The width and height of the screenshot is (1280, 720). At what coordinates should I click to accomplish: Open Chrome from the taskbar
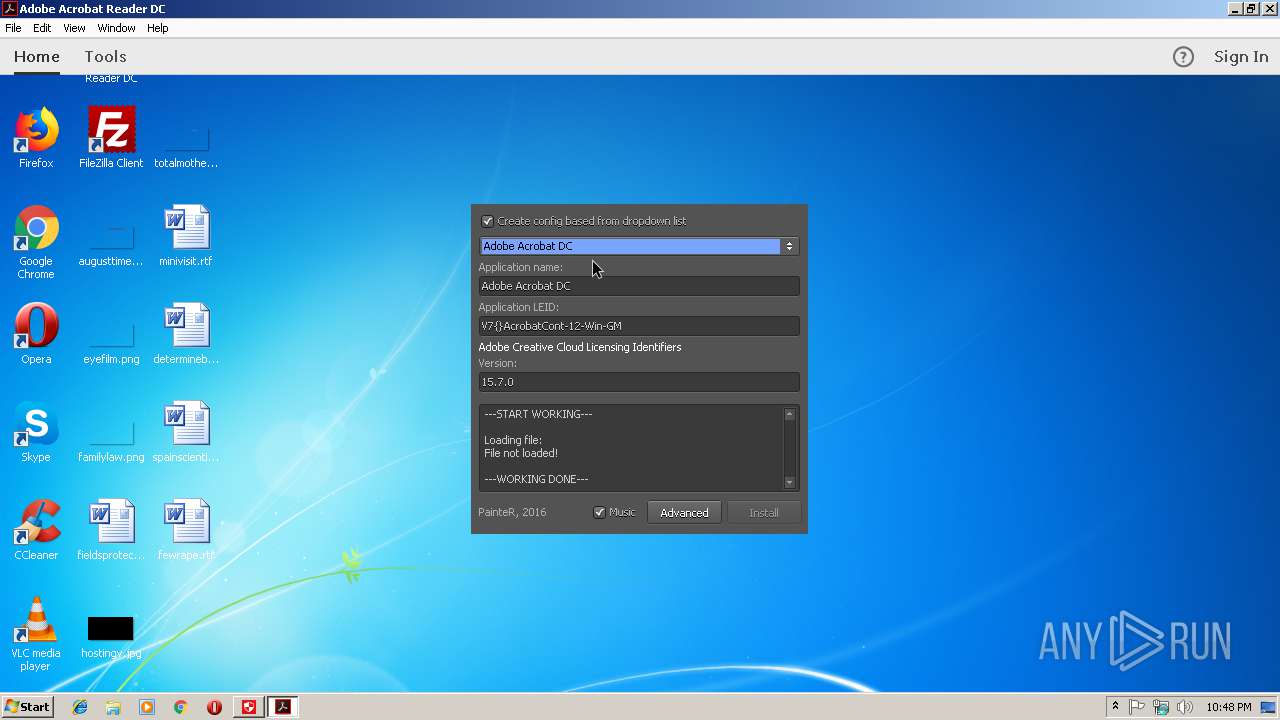click(181, 707)
